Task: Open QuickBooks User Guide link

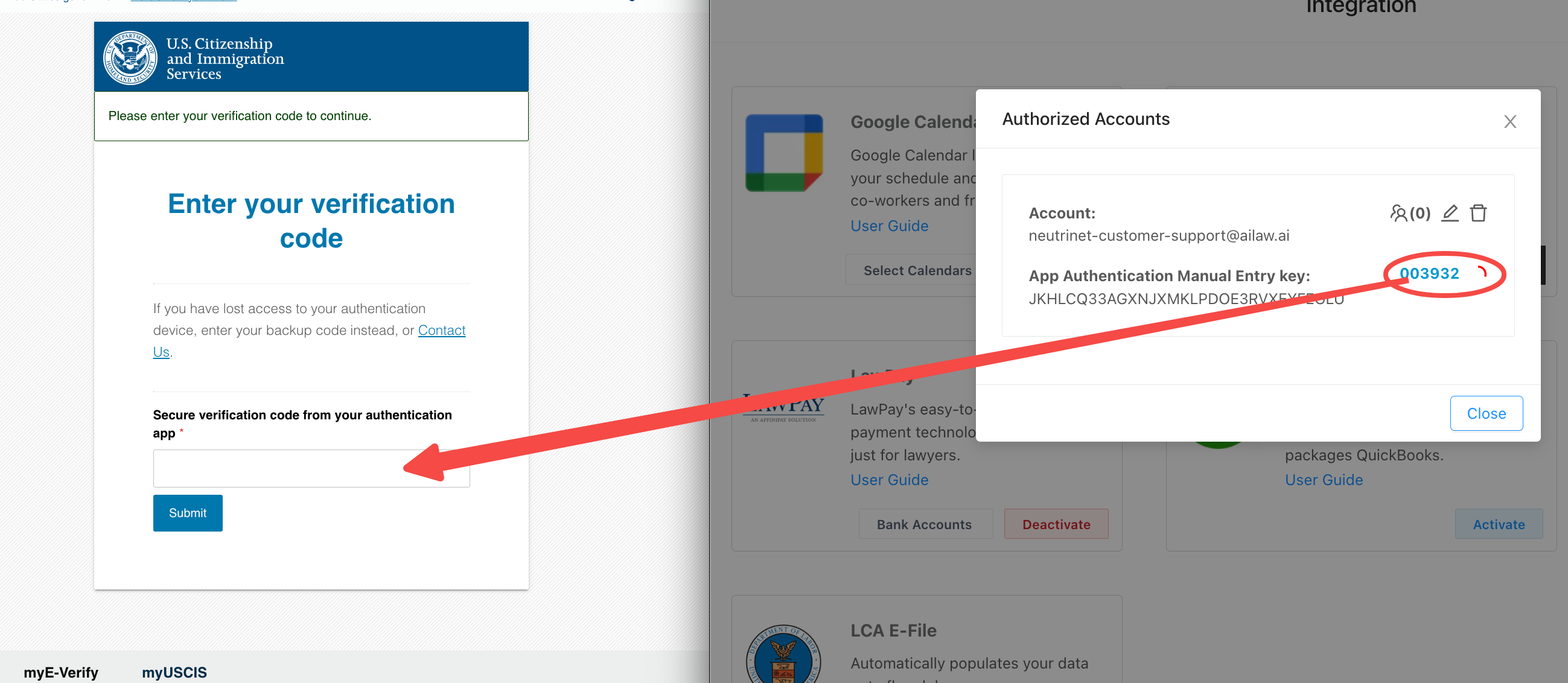Action: click(x=1324, y=480)
